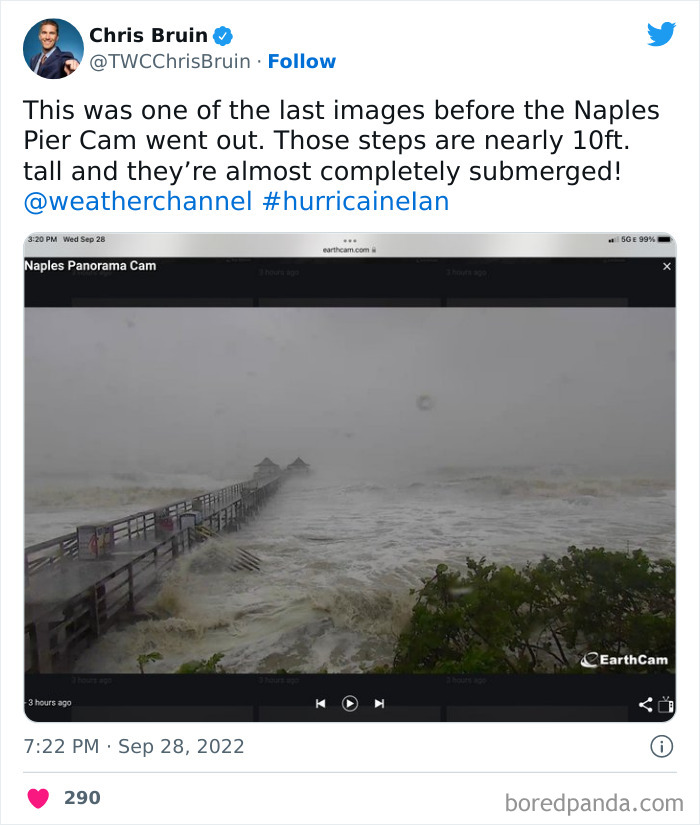Tap the earthcam.com address bar

click(x=350, y=247)
